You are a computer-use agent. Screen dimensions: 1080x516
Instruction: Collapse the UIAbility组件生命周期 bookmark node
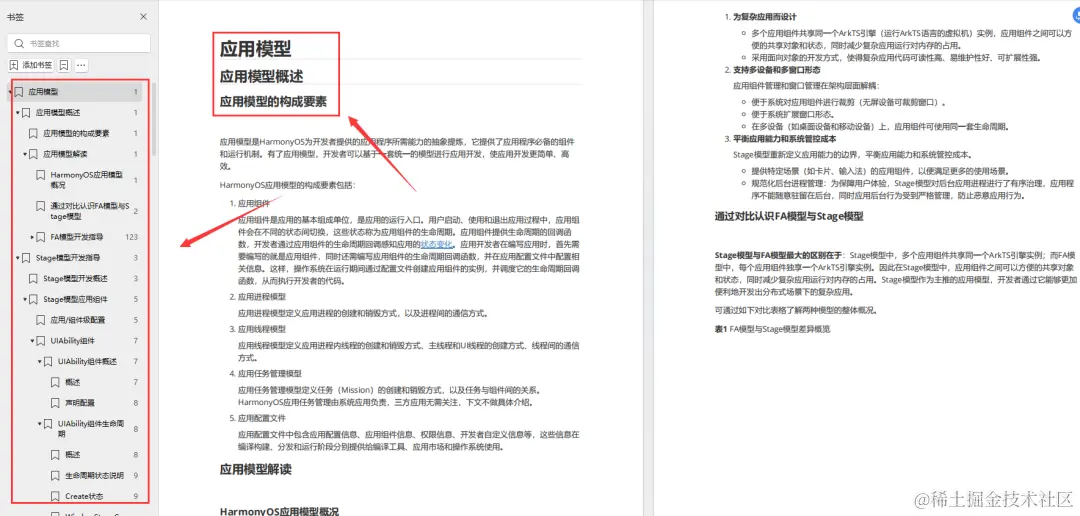tap(40, 424)
